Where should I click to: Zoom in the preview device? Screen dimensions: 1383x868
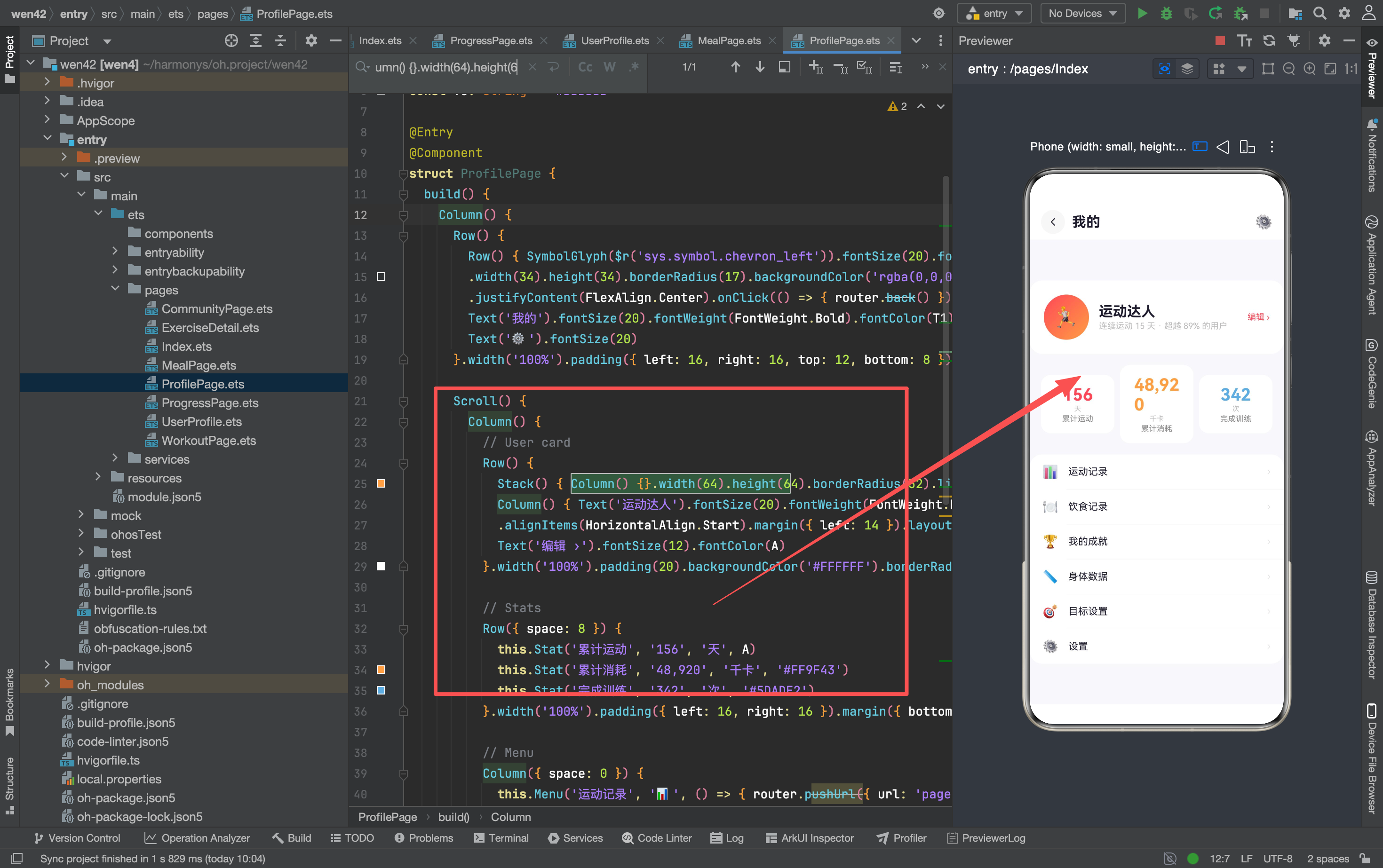[x=1310, y=69]
